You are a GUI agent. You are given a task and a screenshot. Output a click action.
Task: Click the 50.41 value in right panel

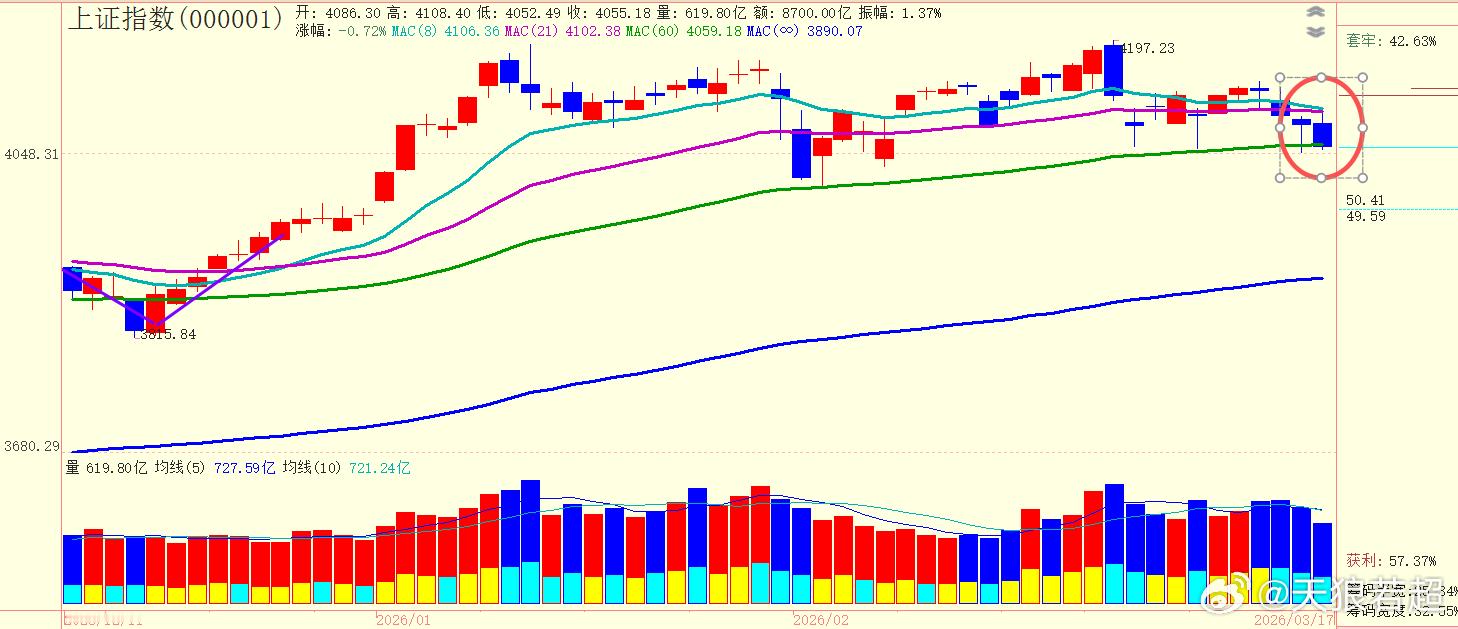pos(1365,200)
